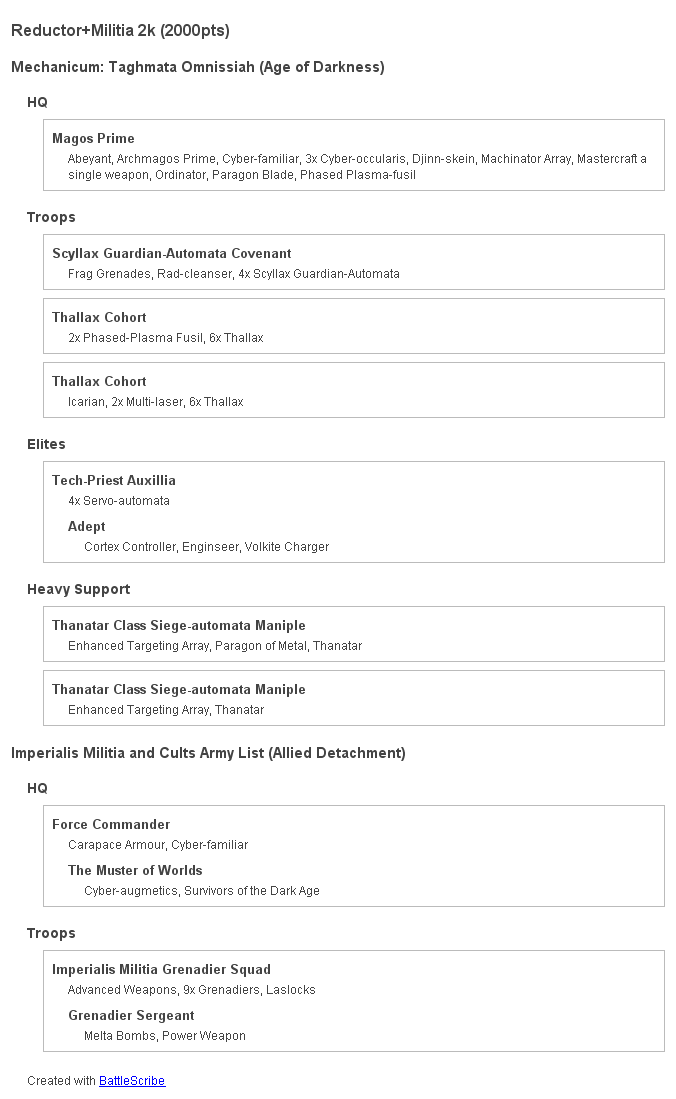Click the Grenadier Sergeant sub-entry

(x=131, y=1015)
